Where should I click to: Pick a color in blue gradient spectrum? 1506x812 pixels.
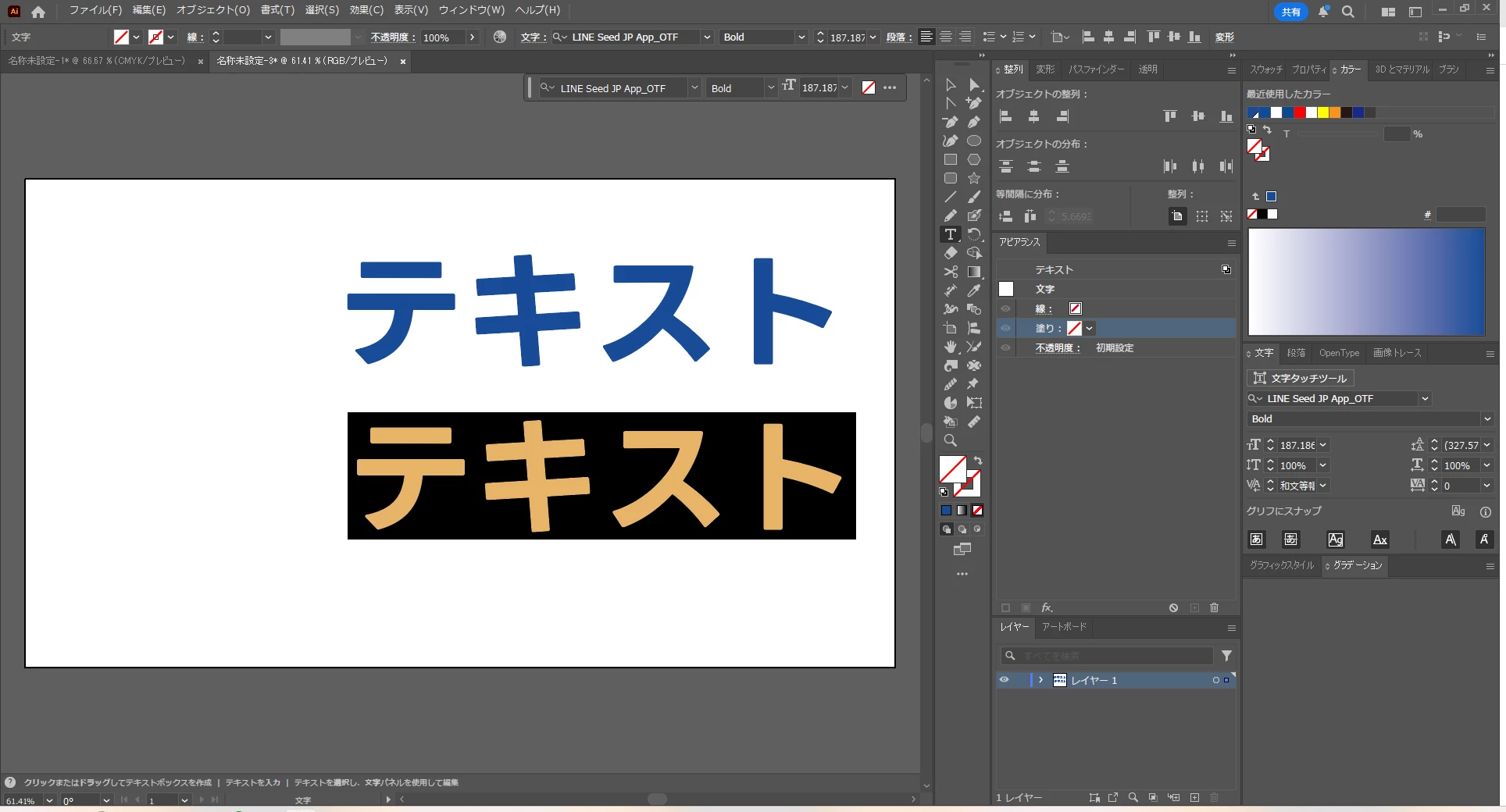[x=1366, y=282]
